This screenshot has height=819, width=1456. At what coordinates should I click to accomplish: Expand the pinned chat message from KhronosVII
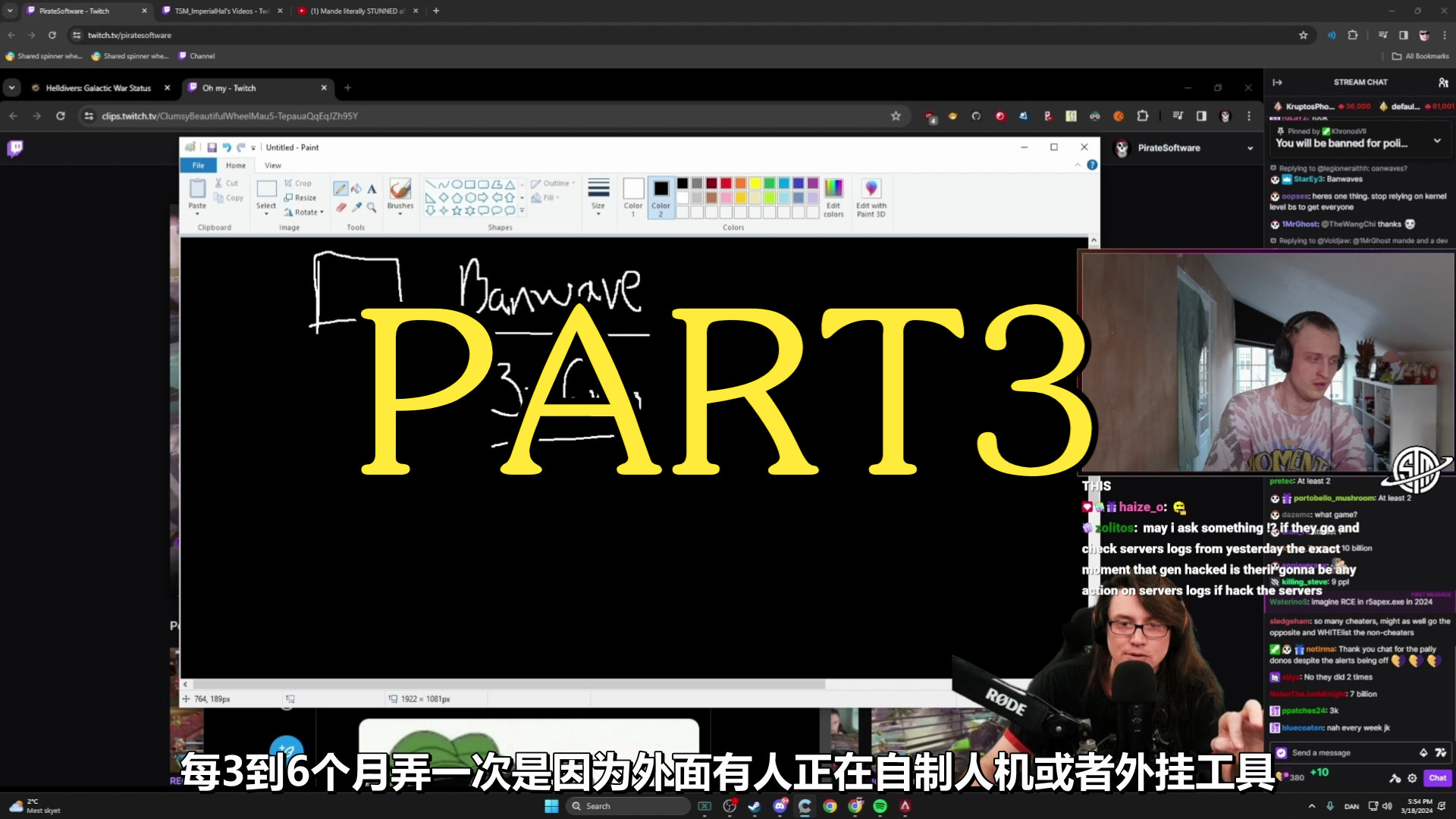pos(1437,140)
